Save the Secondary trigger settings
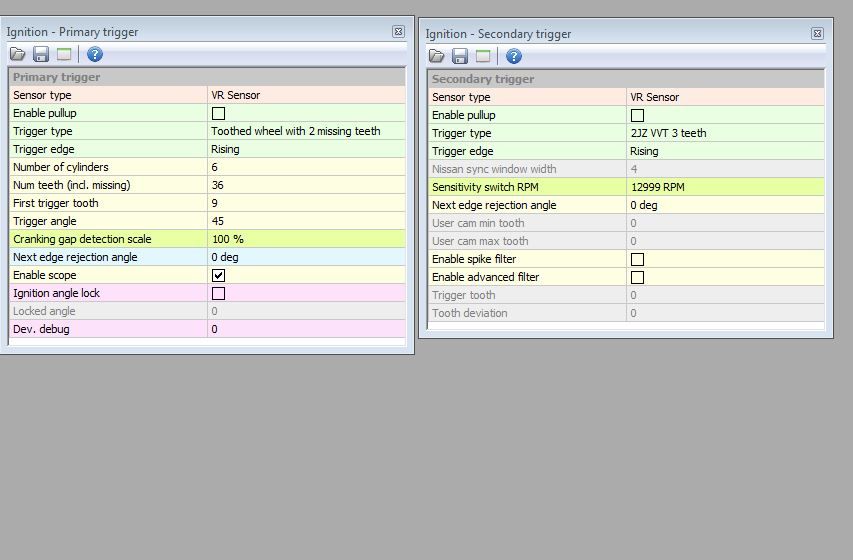Screen dimensions: 853x560 coord(460,56)
